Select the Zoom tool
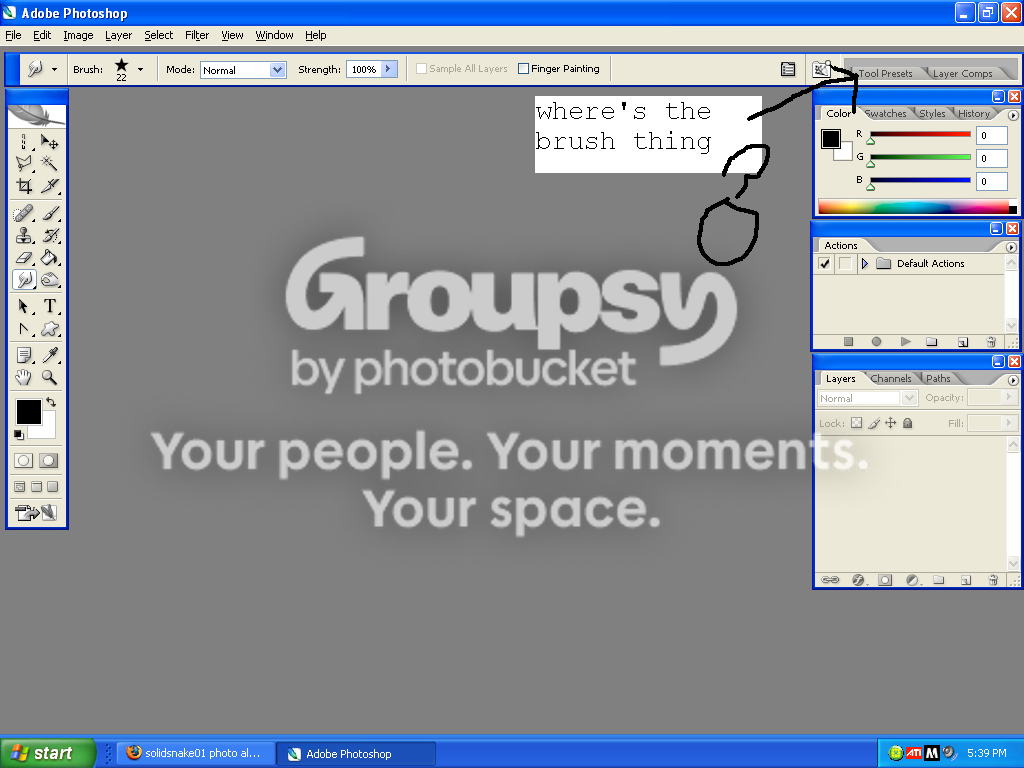1024x768 pixels. 50,377
